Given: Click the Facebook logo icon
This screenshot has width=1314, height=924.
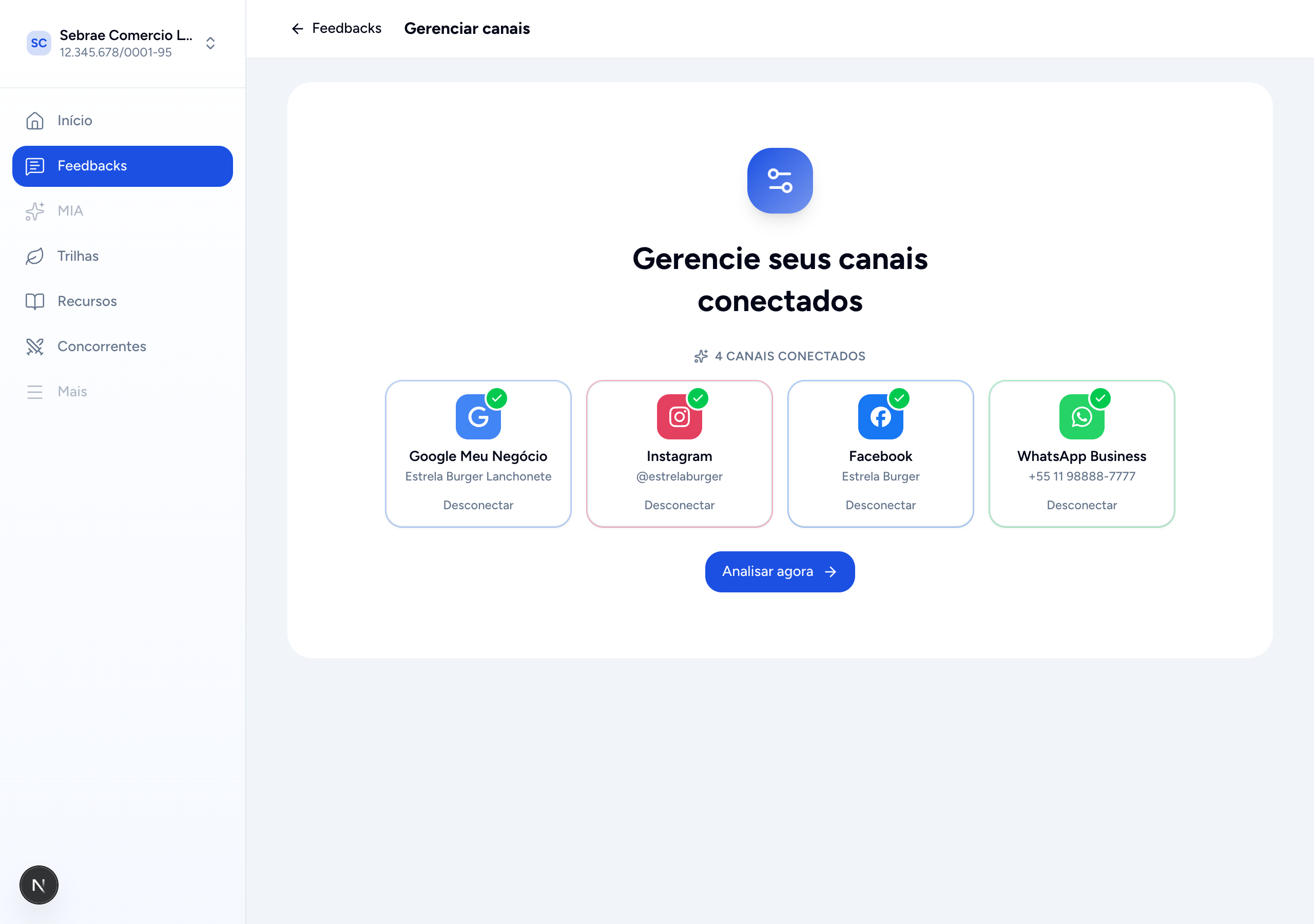Looking at the screenshot, I should point(881,417).
